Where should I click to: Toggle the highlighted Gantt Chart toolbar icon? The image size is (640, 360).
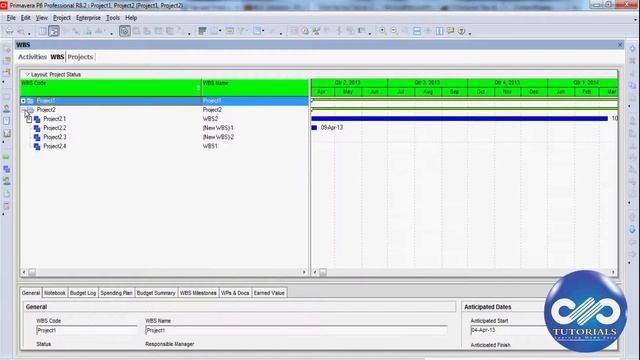pos(54,31)
